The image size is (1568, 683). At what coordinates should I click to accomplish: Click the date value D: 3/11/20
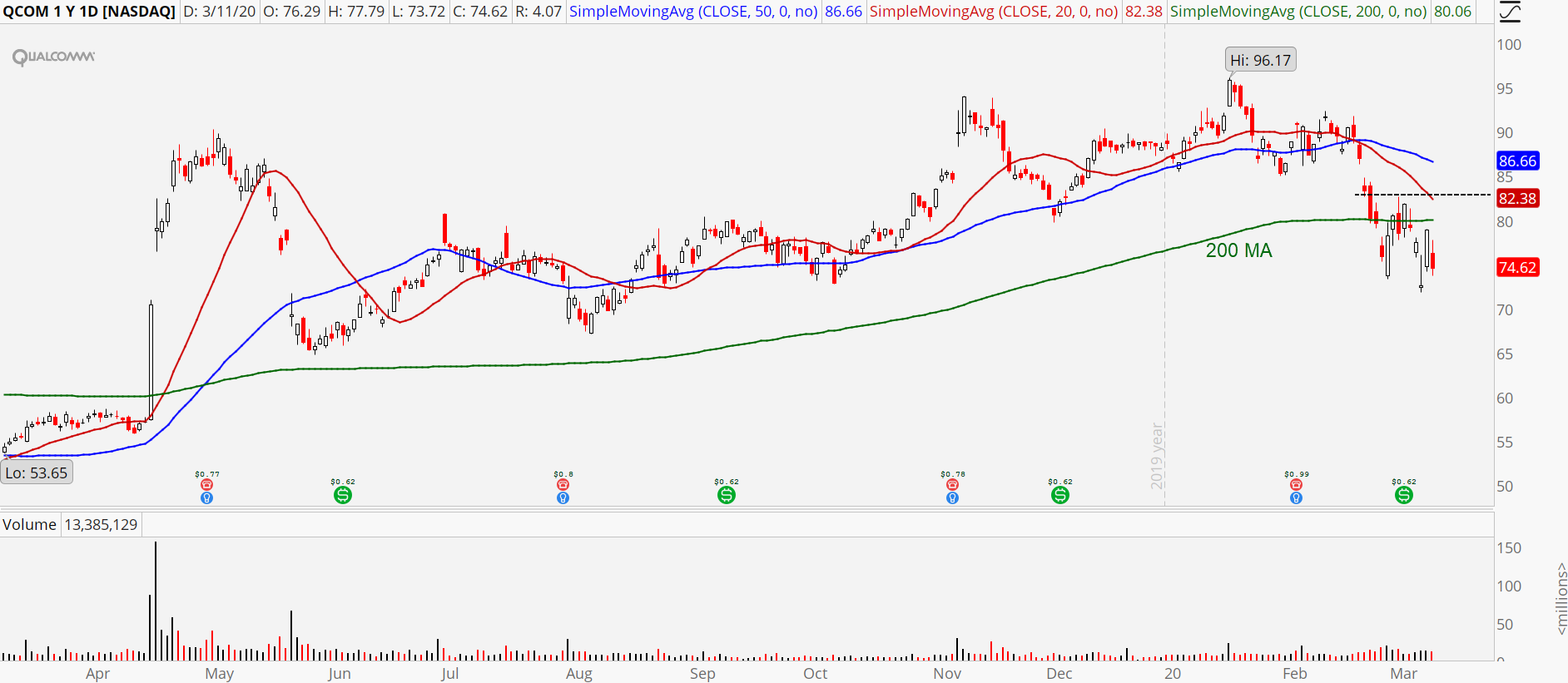(220, 12)
